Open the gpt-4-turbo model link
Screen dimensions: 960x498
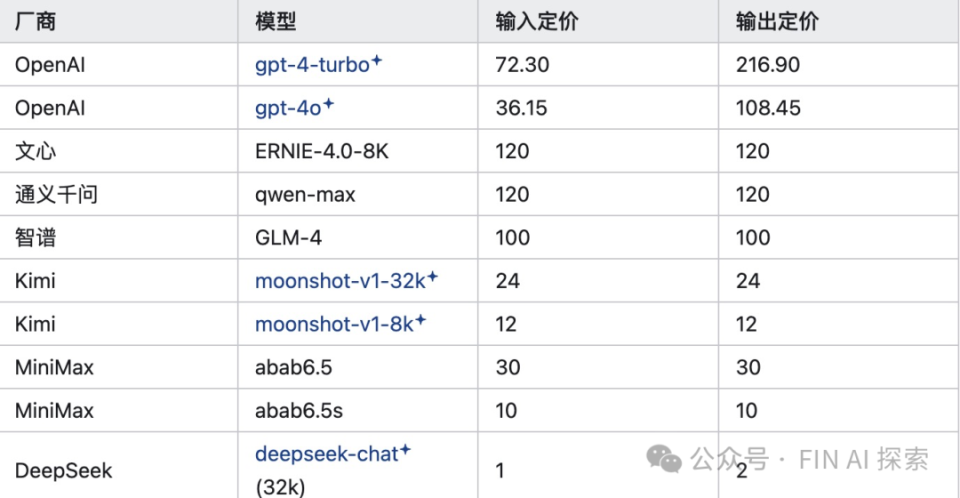click(x=312, y=65)
